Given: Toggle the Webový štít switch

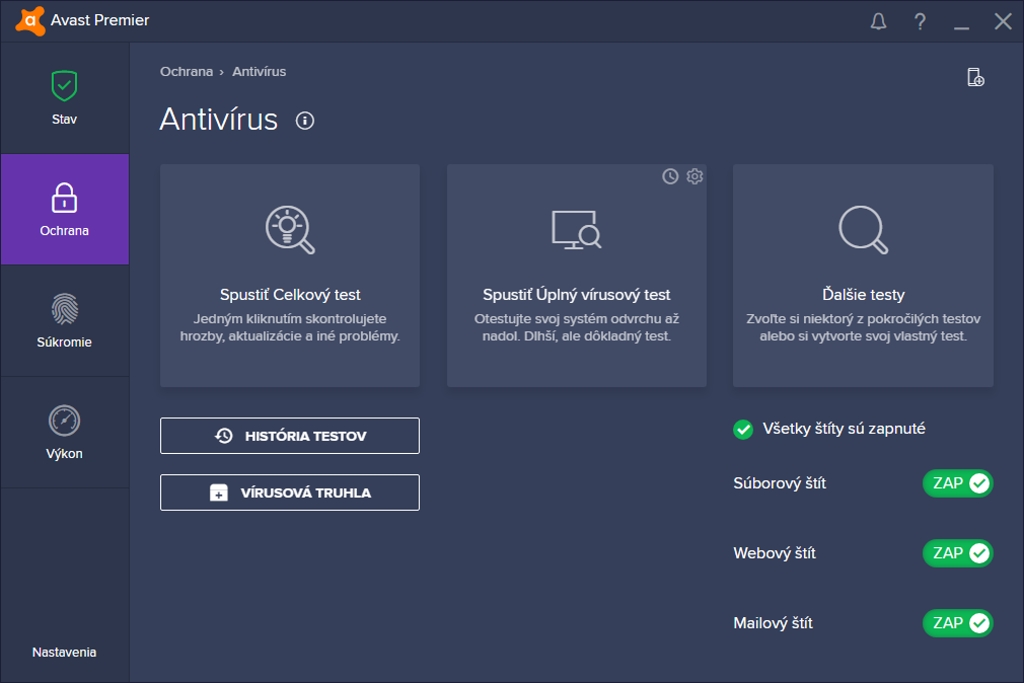Looking at the screenshot, I should point(957,553).
